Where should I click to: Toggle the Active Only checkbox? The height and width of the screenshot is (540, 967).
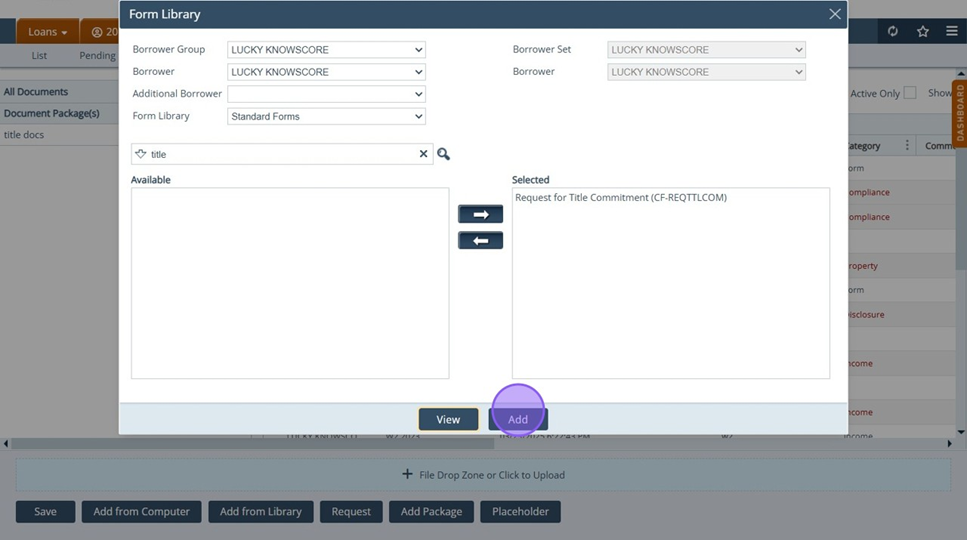click(x=910, y=93)
